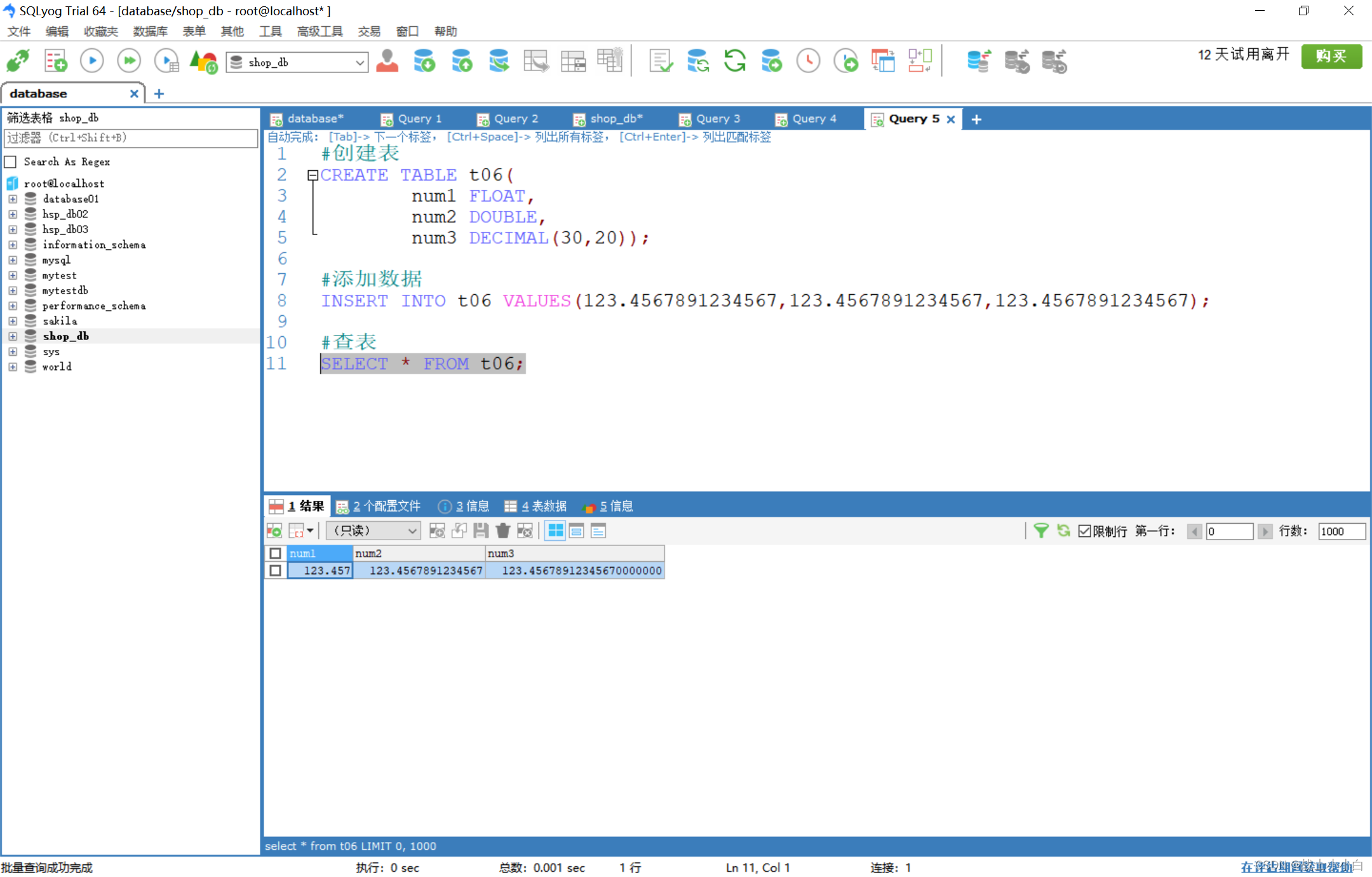Click the 购买 buy button

pyautogui.click(x=1331, y=56)
